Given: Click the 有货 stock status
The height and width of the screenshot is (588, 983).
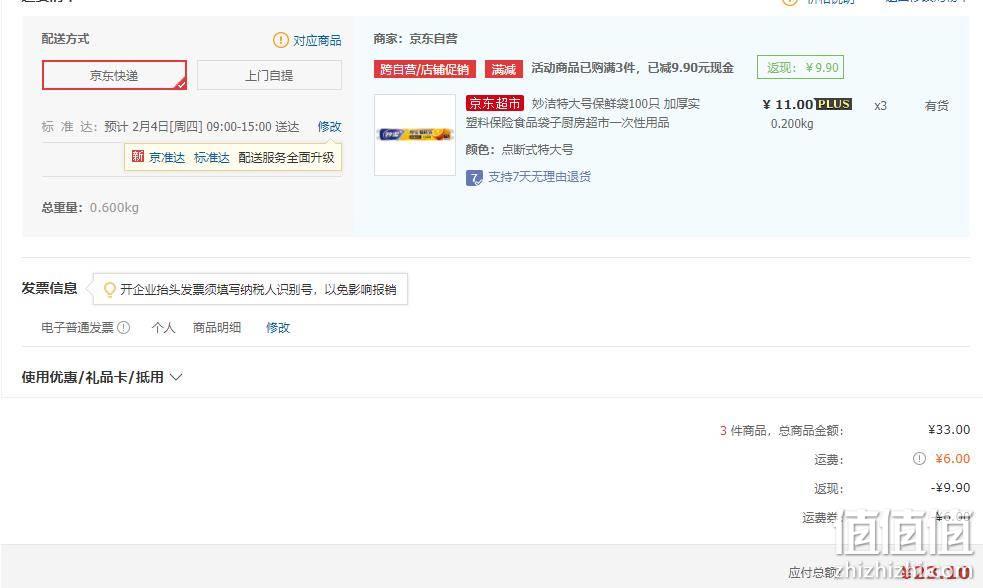Looking at the screenshot, I should [x=937, y=105].
